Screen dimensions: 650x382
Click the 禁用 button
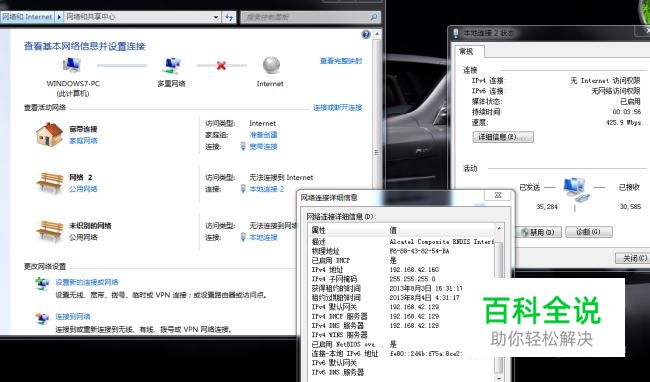pos(538,232)
